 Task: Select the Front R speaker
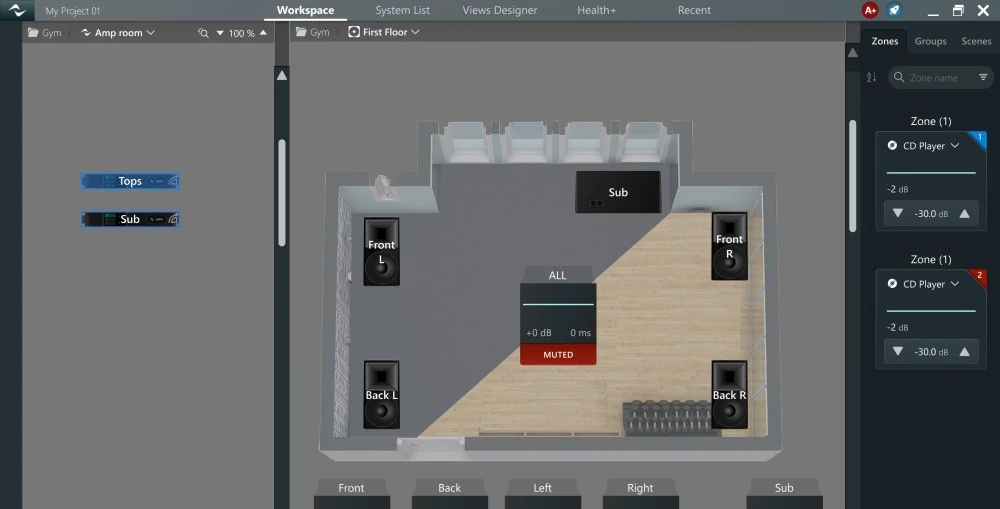pyautogui.click(x=729, y=246)
